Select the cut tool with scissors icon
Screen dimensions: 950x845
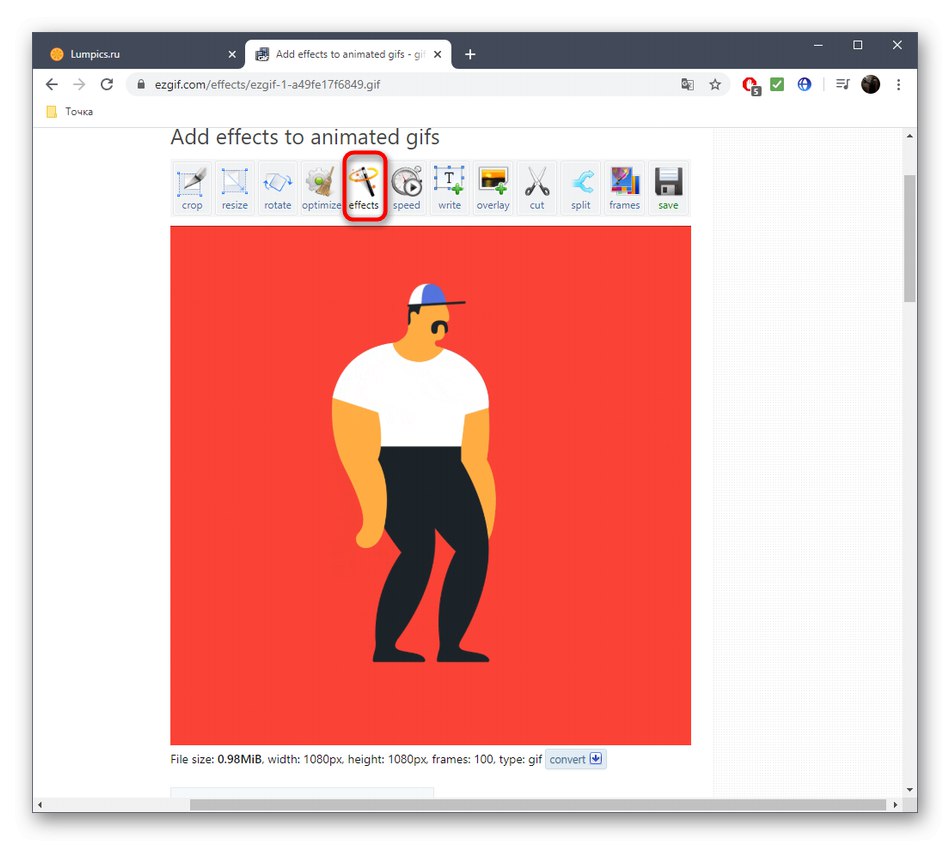point(537,188)
